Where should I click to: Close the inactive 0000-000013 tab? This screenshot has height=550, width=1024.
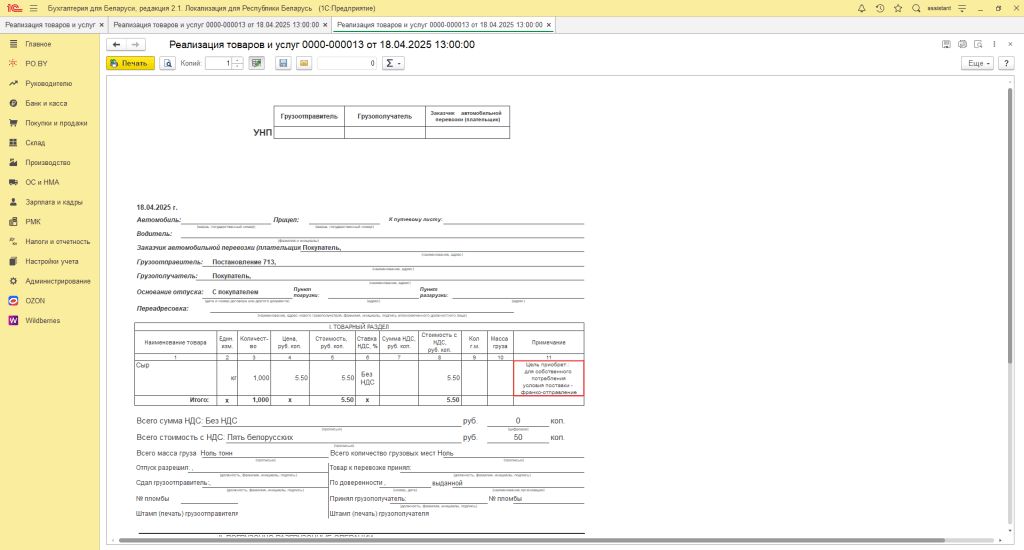[x=325, y=25]
